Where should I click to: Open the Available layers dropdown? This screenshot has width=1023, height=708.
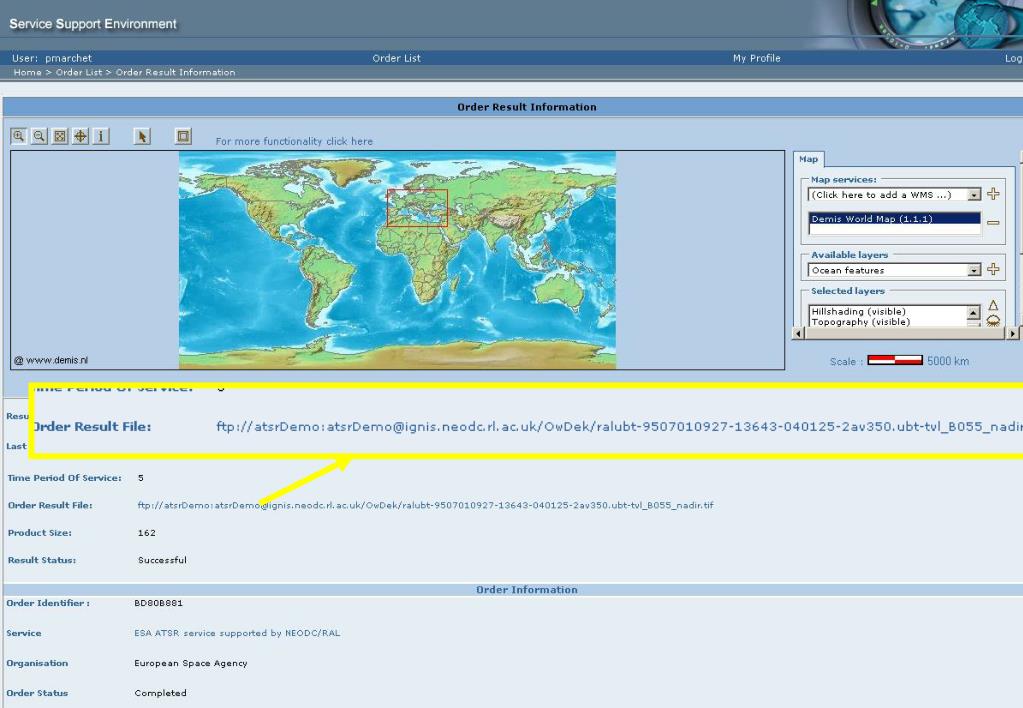tap(974, 269)
